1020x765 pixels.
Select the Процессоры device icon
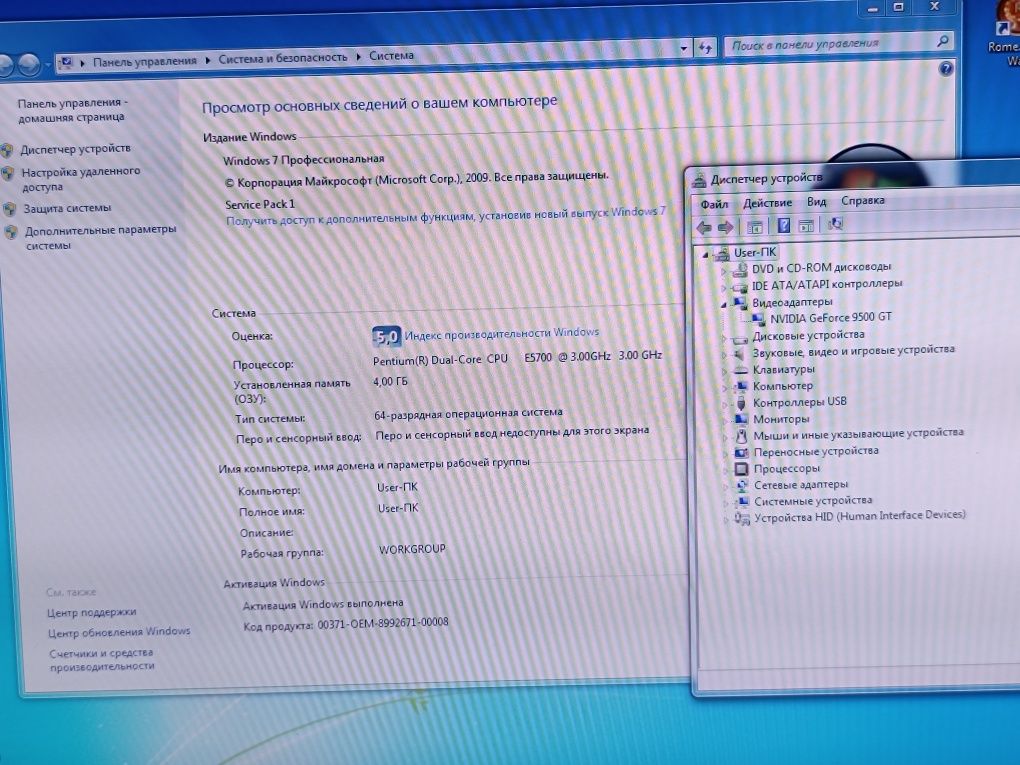(x=742, y=468)
